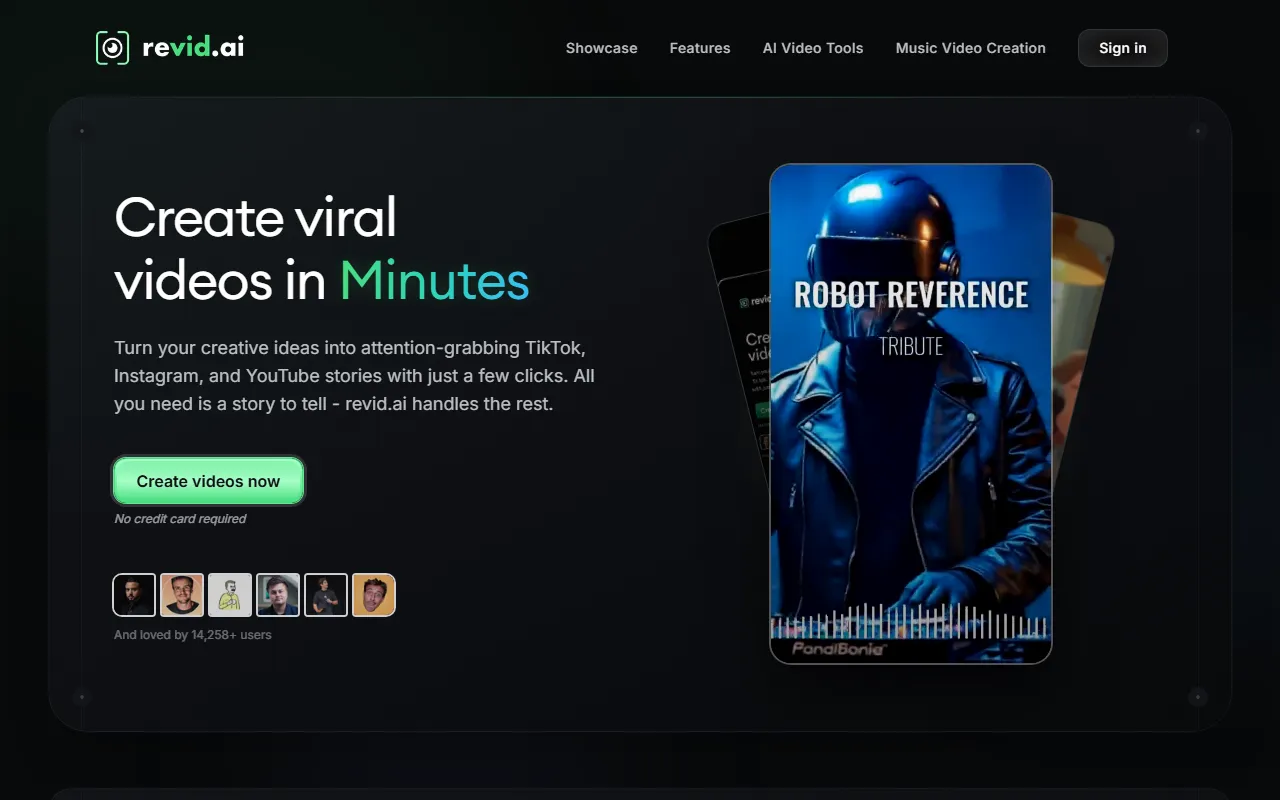Open AI Video Tools in navigation
1280x800 pixels.
tap(813, 48)
